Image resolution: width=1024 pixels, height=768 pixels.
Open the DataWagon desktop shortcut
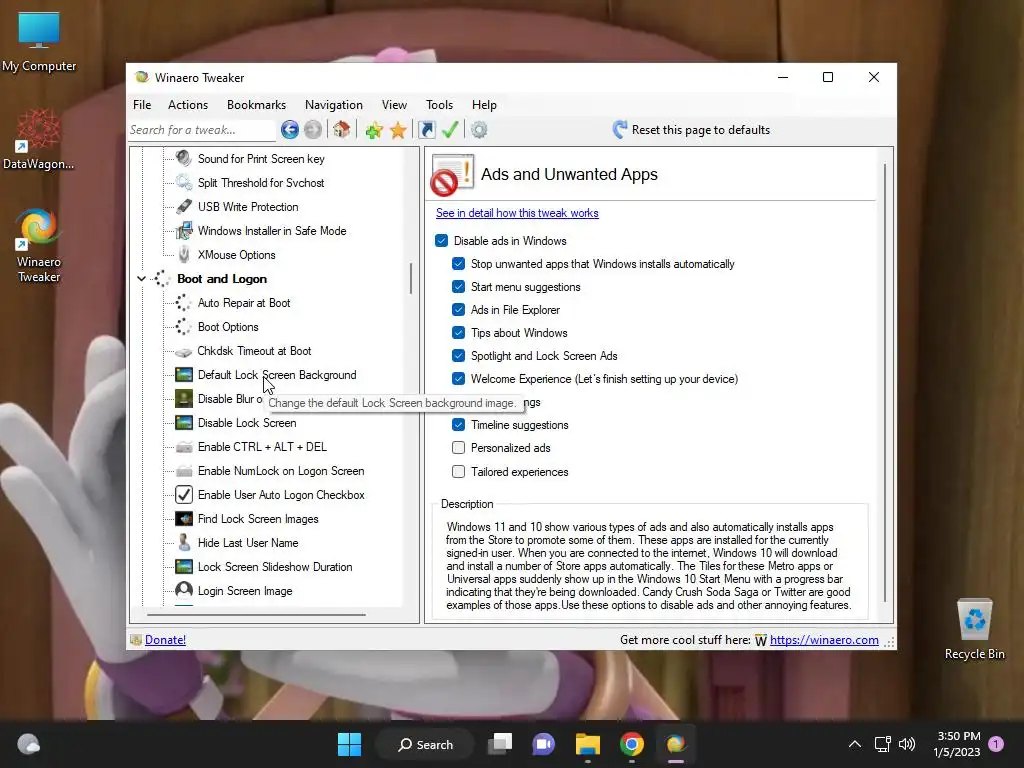pos(39,140)
